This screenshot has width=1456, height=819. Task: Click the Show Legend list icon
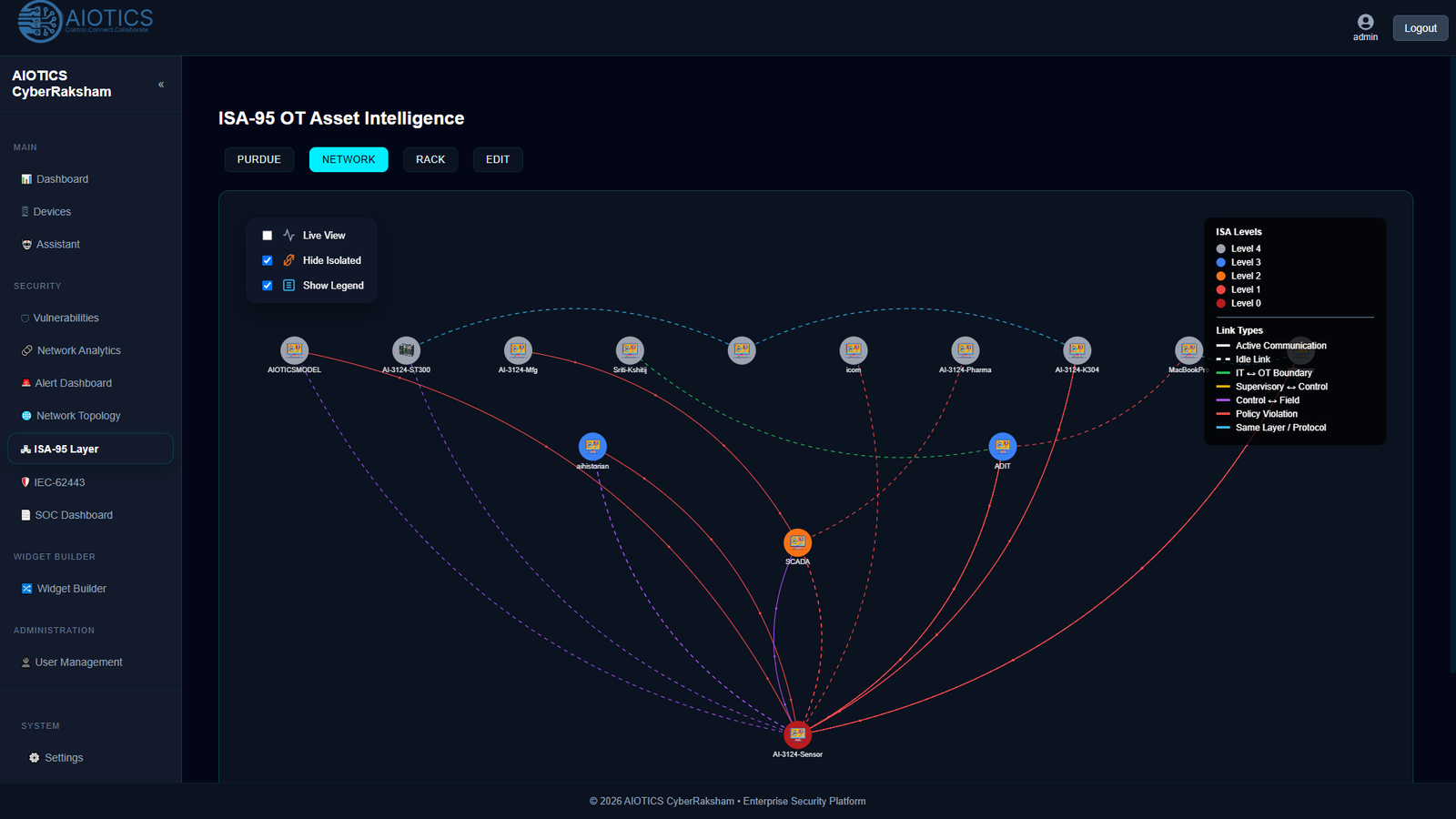click(288, 286)
